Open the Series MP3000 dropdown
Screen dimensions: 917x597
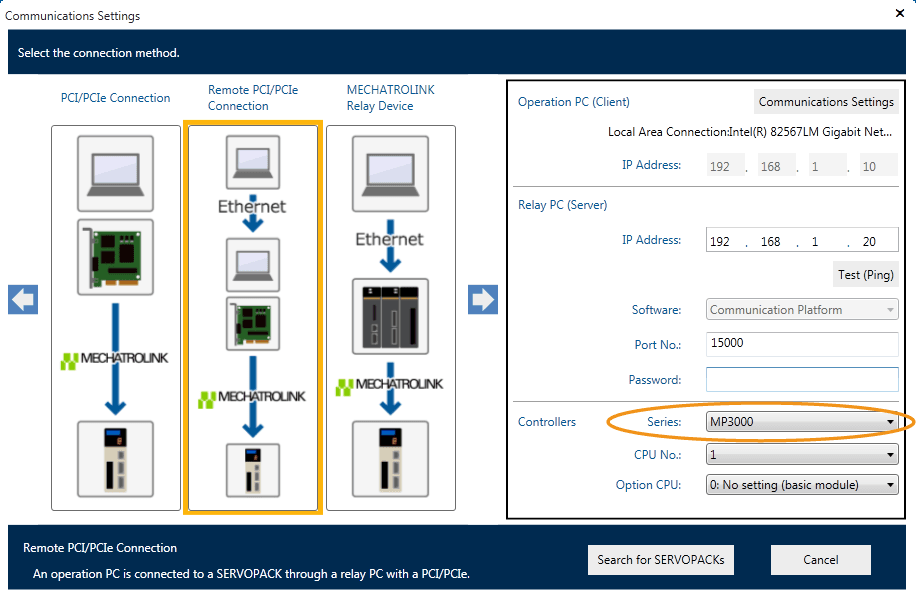(802, 422)
